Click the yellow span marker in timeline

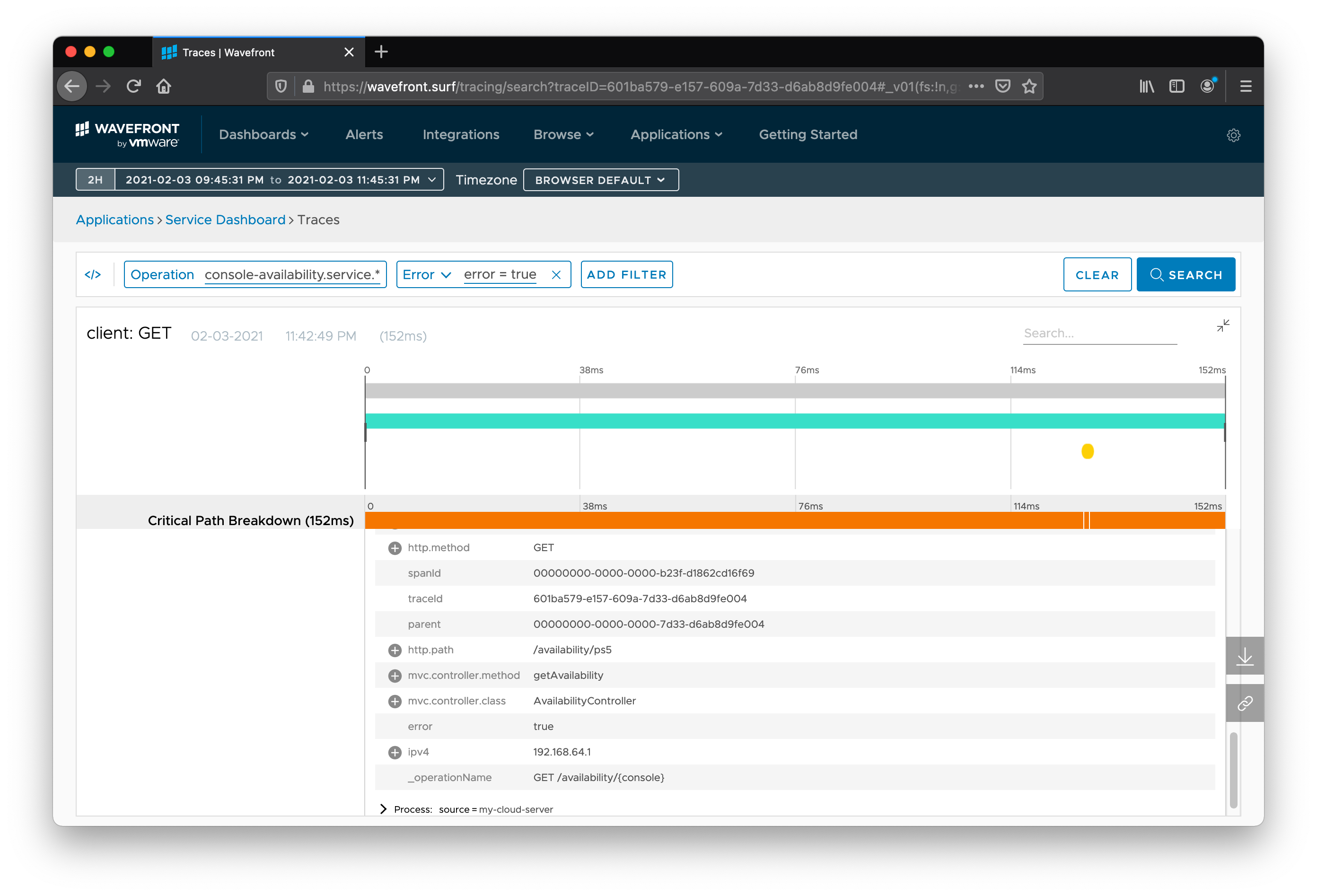coord(1087,451)
